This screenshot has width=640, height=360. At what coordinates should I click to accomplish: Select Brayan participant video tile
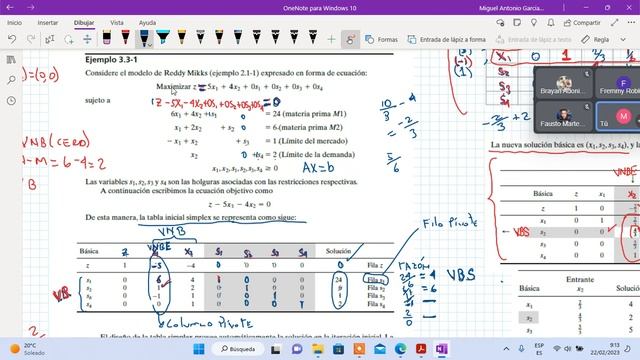coord(563,83)
